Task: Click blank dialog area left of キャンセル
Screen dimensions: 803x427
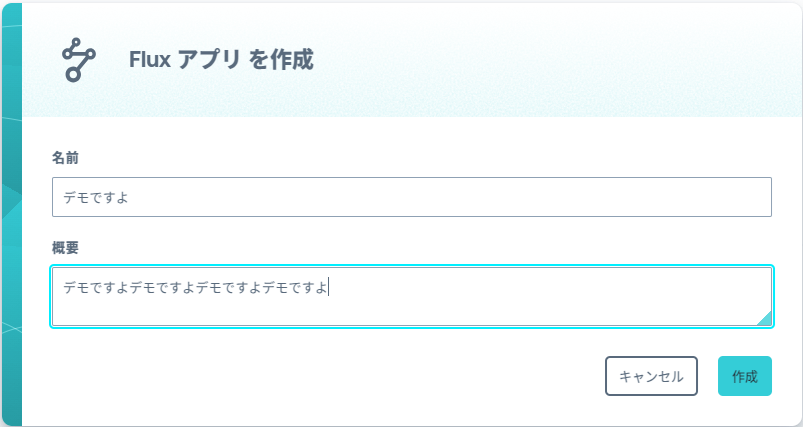Action: click(328, 376)
